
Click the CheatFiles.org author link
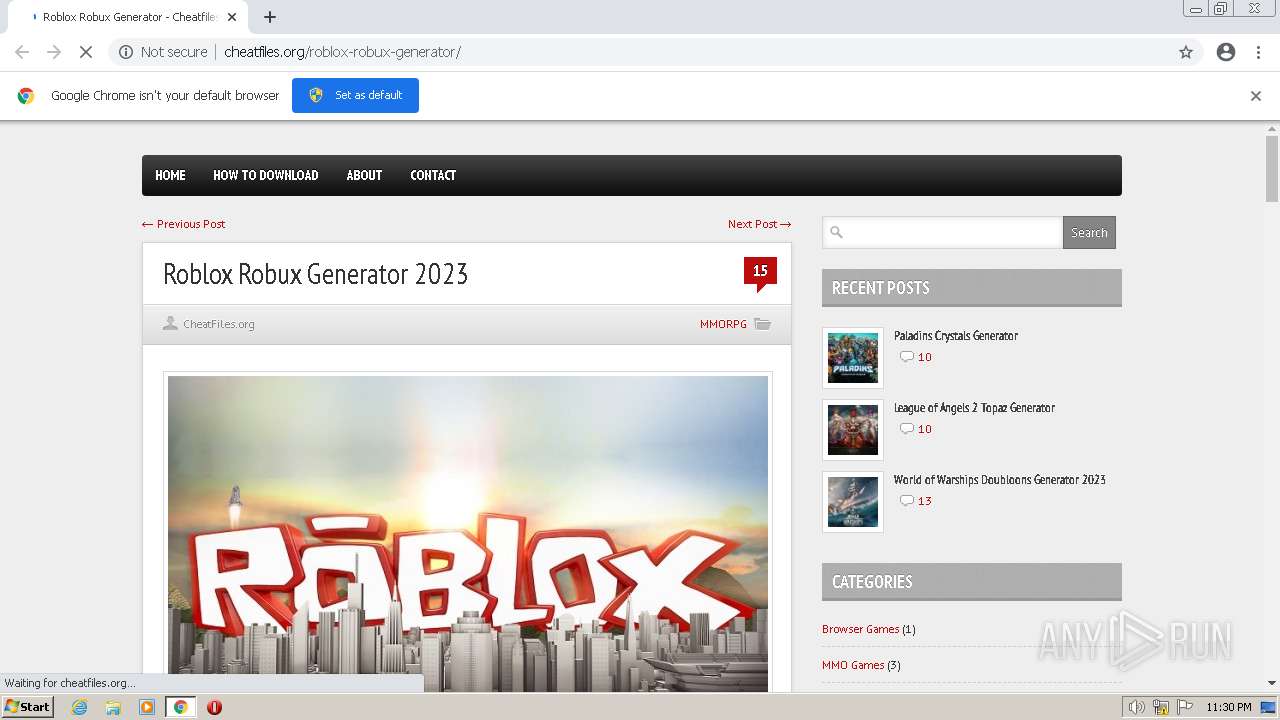(219, 324)
